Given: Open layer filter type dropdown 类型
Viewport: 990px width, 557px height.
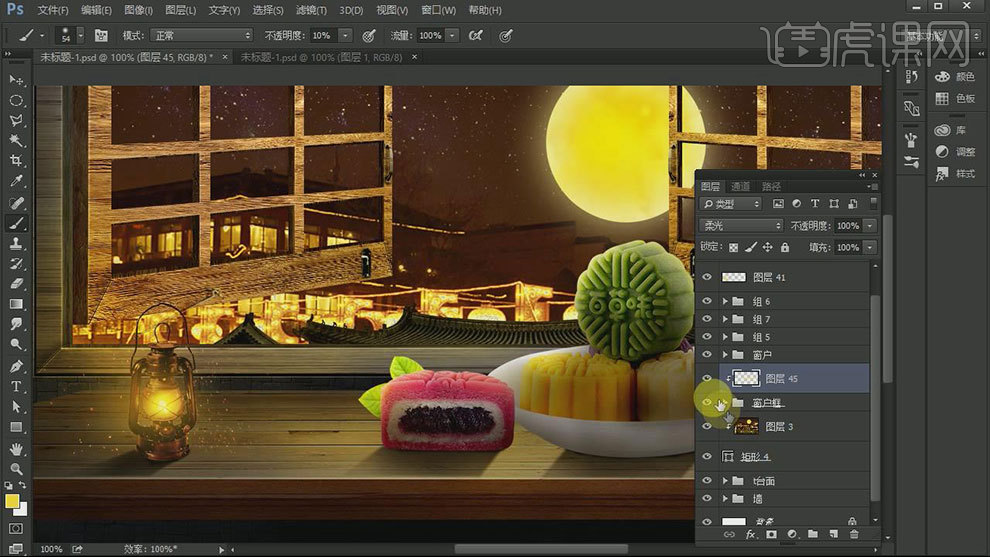Looking at the screenshot, I should [x=731, y=203].
